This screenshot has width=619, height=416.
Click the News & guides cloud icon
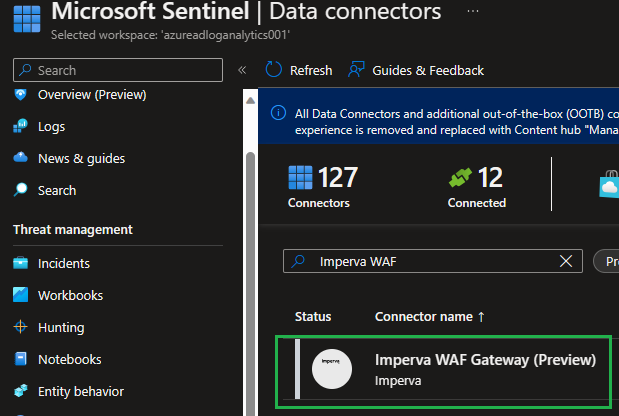tap(20, 158)
